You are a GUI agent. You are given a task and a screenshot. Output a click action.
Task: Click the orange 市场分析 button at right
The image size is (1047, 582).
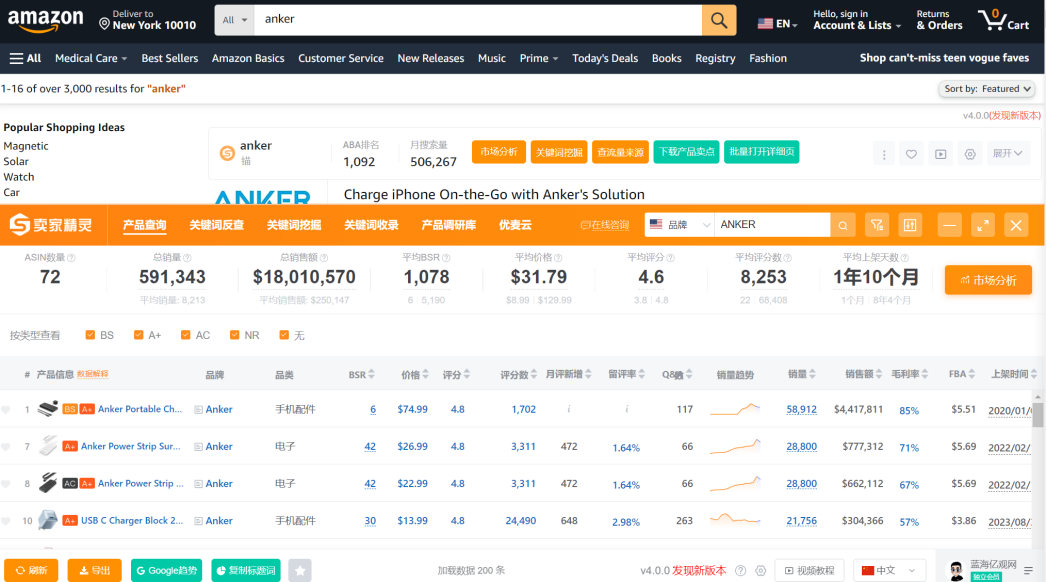987,280
